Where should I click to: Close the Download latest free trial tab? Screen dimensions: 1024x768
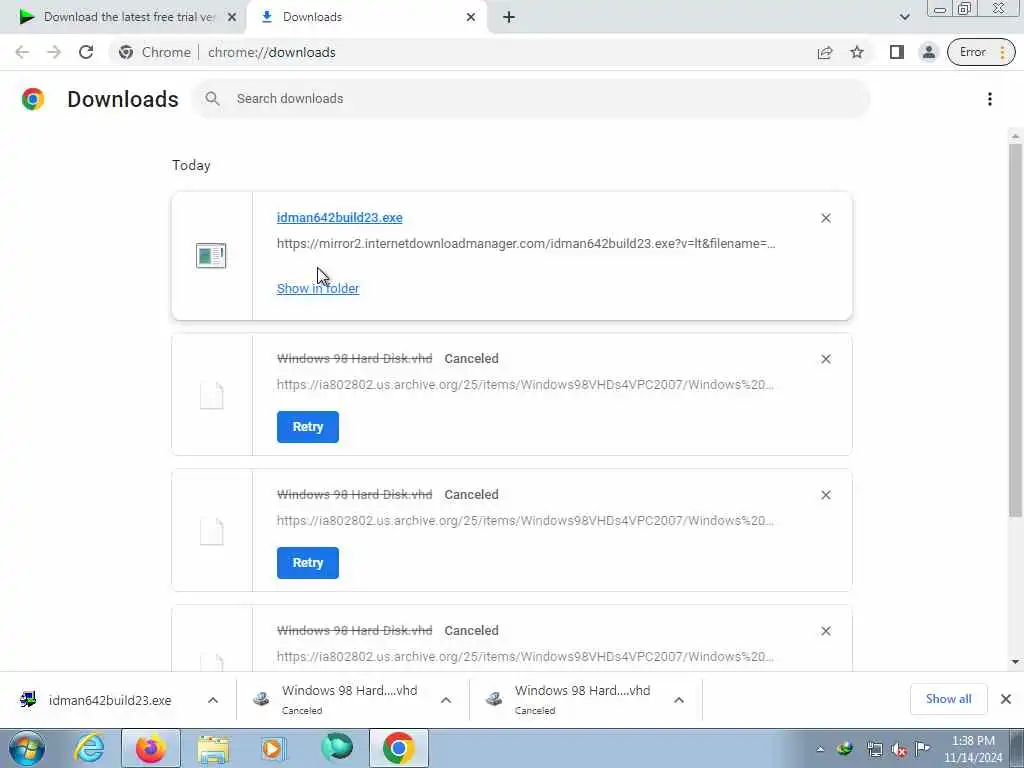(231, 18)
